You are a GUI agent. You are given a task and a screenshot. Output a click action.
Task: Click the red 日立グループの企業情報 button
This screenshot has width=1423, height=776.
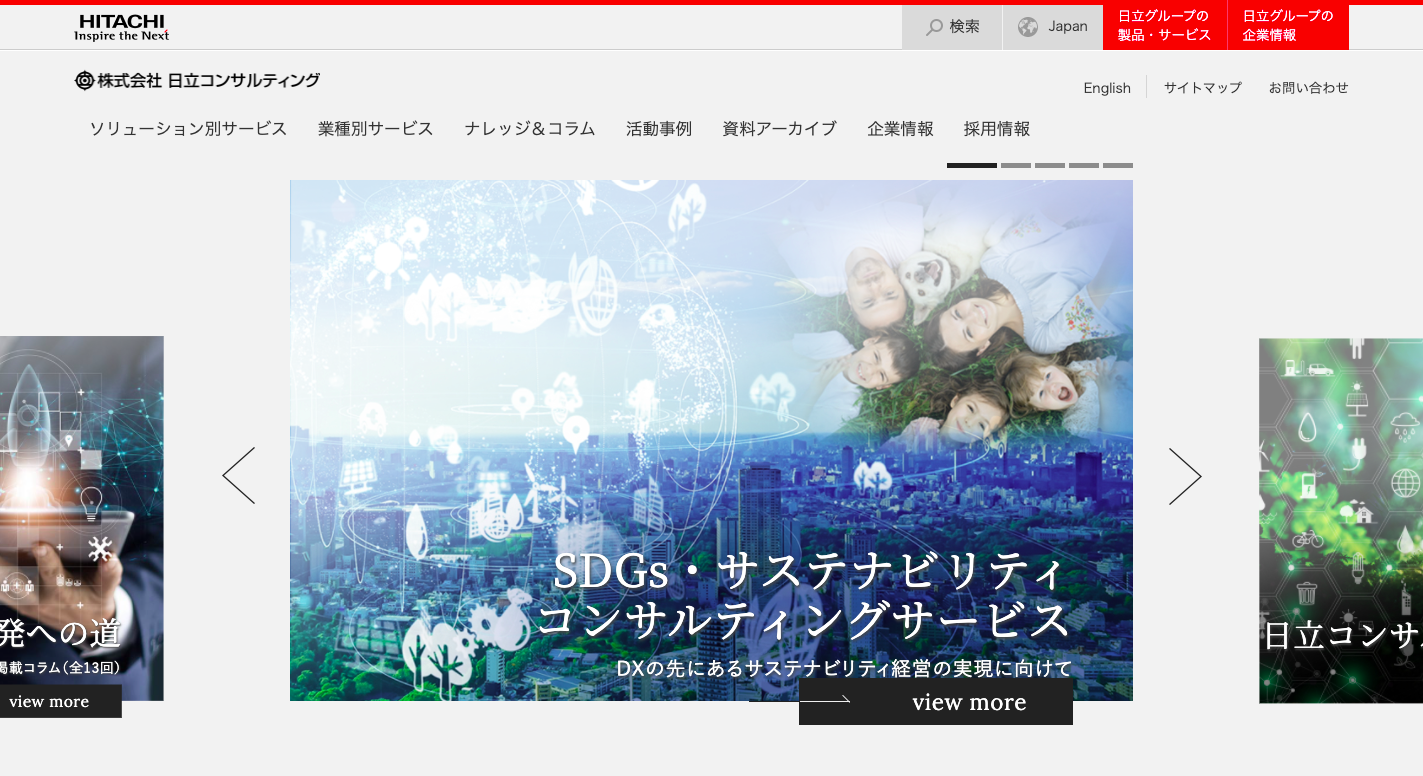click(x=1287, y=26)
